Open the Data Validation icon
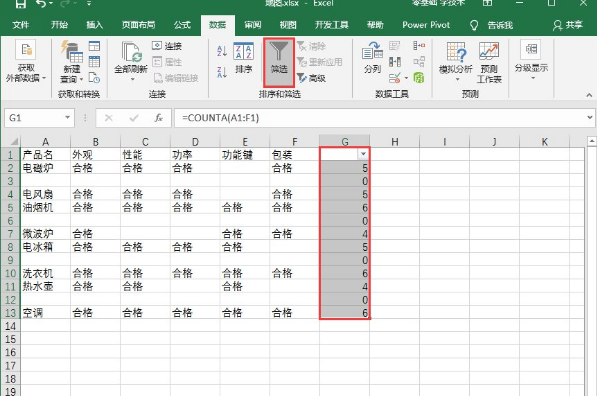The image size is (597, 396). click(394, 78)
